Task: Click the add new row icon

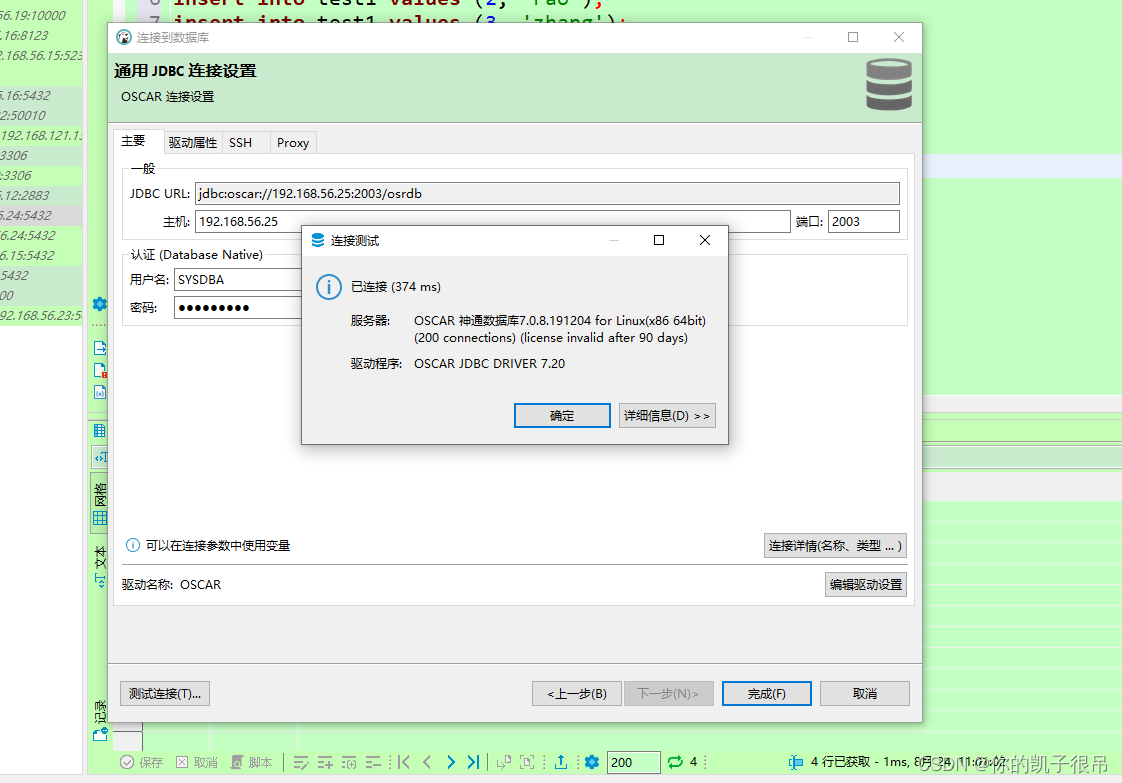Action: tap(325, 762)
